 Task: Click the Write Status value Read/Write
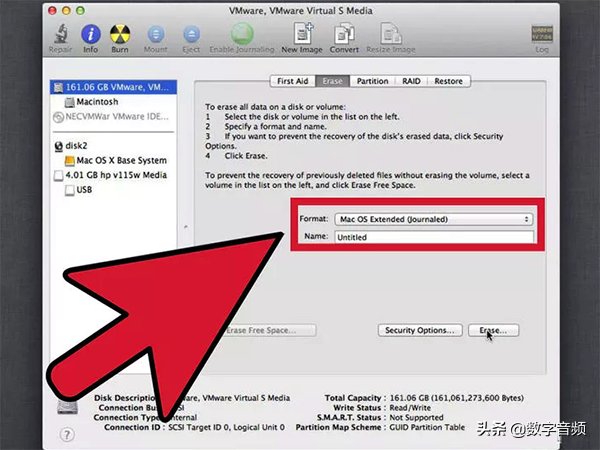(410, 408)
